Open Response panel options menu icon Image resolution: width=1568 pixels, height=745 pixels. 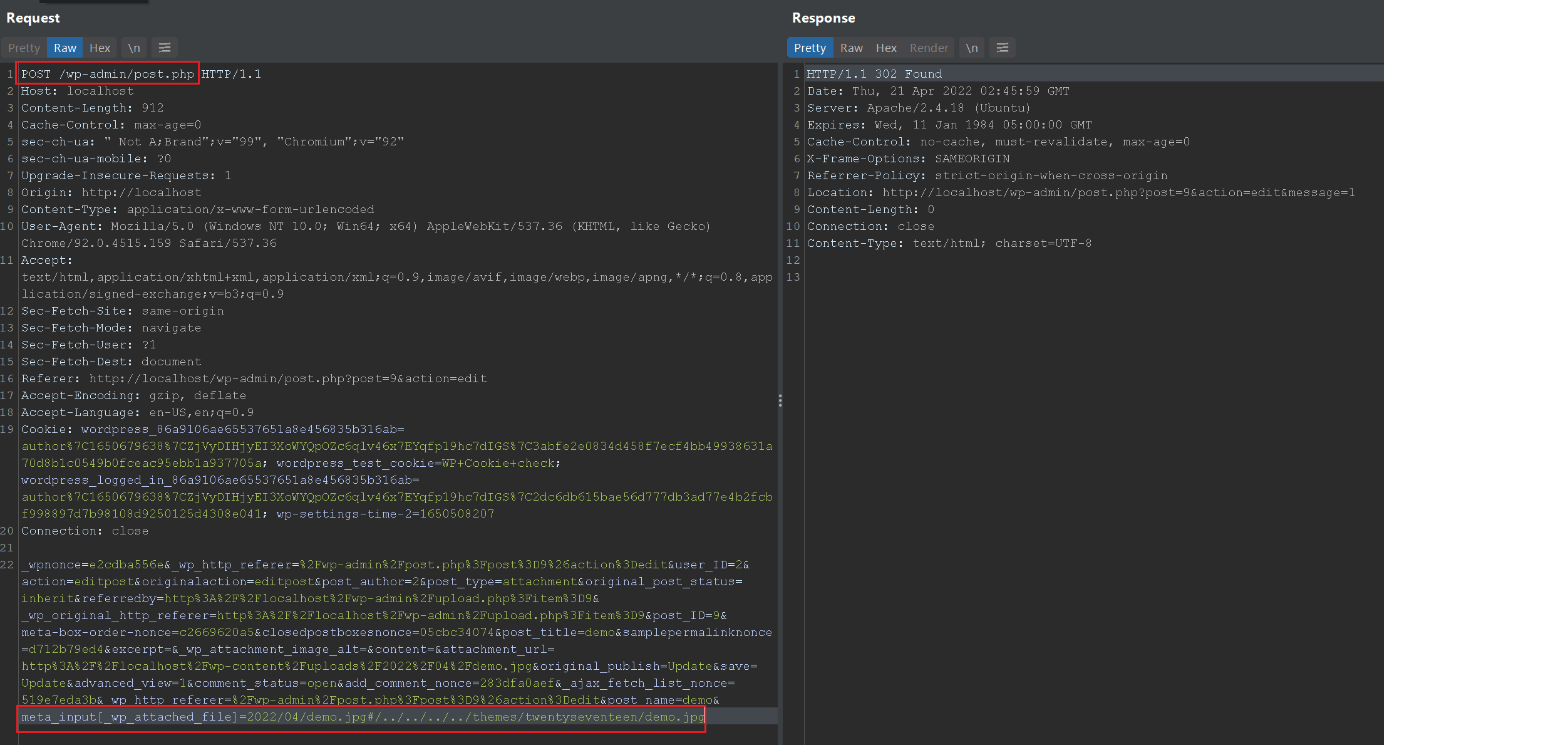click(1003, 48)
